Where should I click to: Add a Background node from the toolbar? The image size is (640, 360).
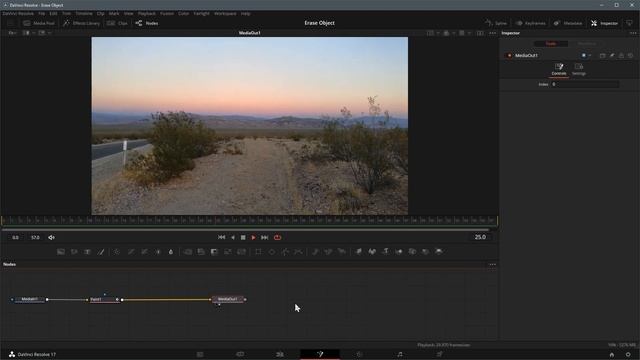[x=61, y=252]
